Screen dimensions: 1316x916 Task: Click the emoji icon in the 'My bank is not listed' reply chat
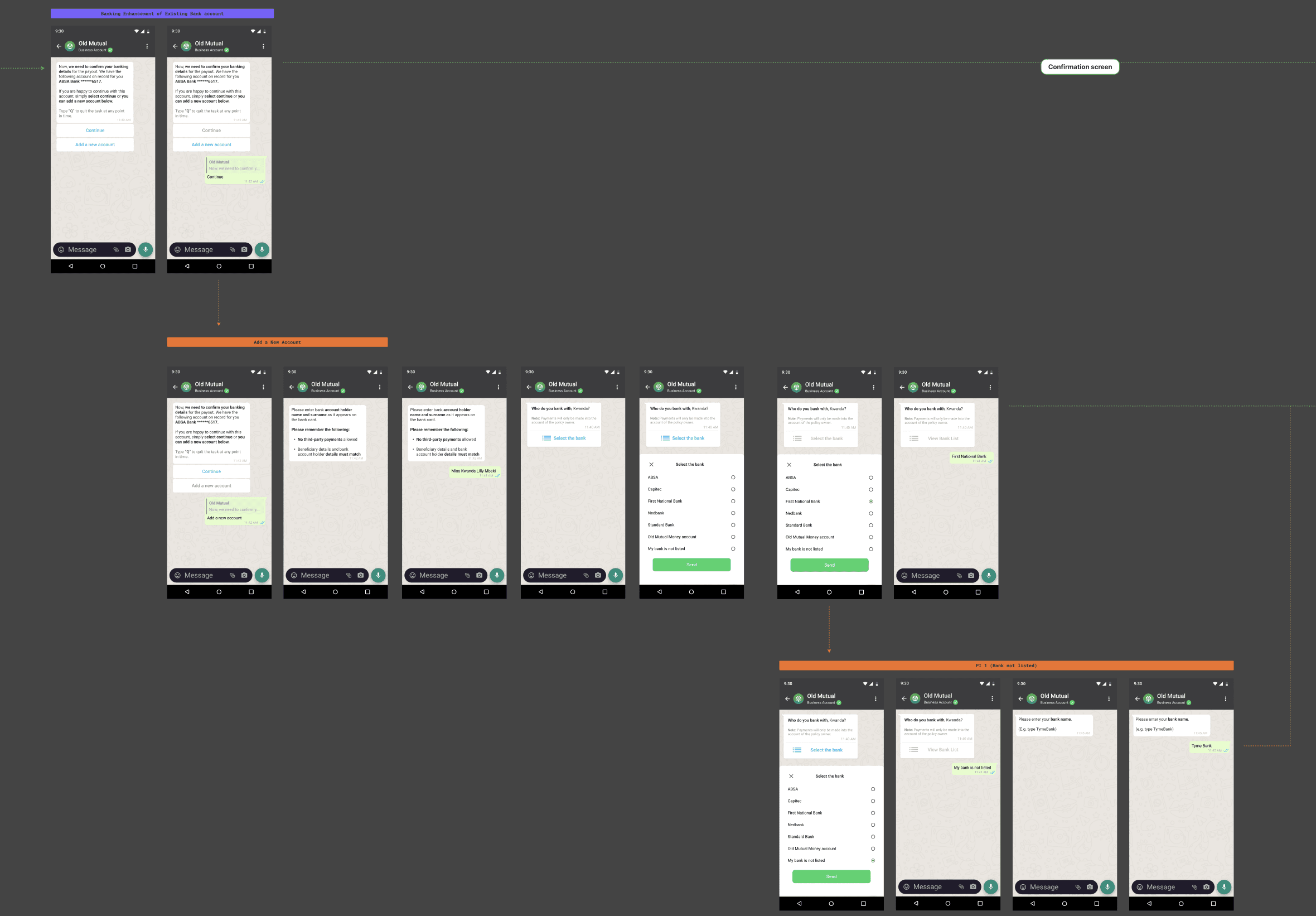[906, 887]
